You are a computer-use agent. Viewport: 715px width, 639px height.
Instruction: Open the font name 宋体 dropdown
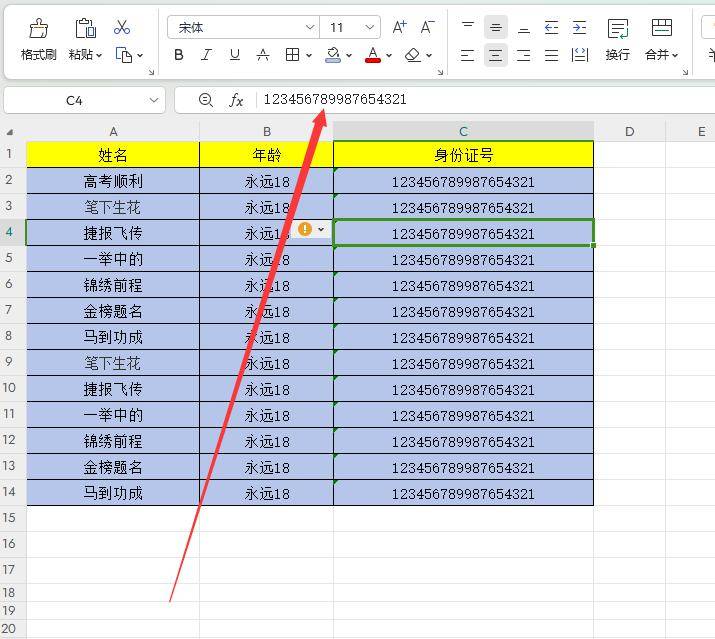coord(310,27)
